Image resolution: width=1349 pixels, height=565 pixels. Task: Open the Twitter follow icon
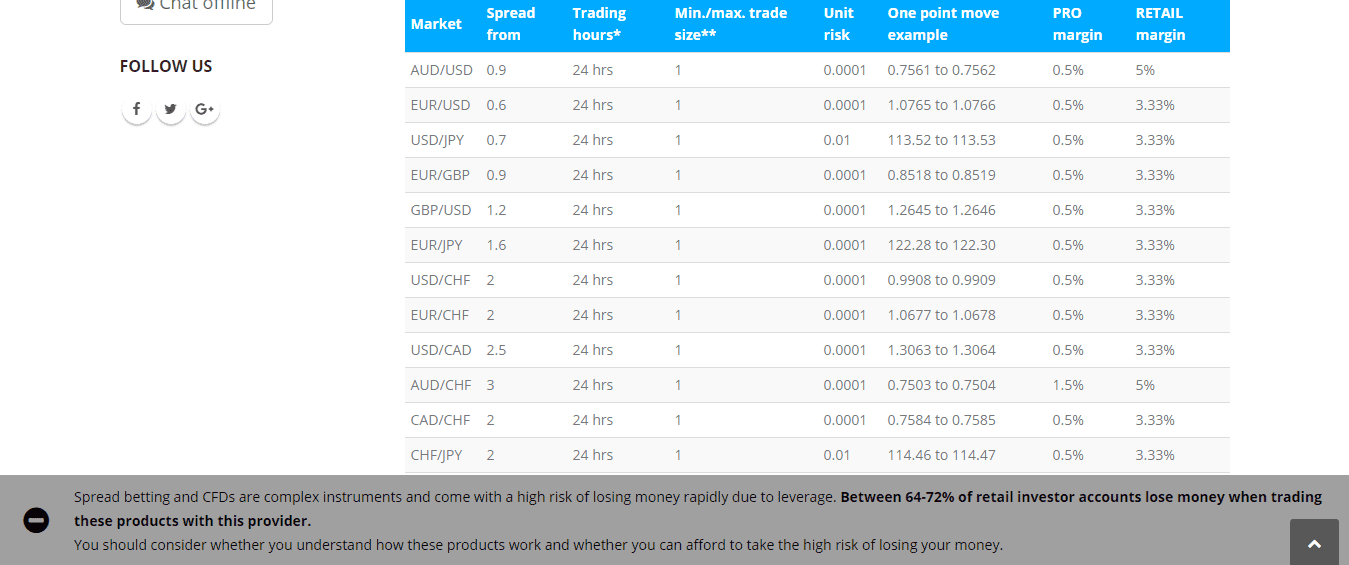tap(171, 109)
